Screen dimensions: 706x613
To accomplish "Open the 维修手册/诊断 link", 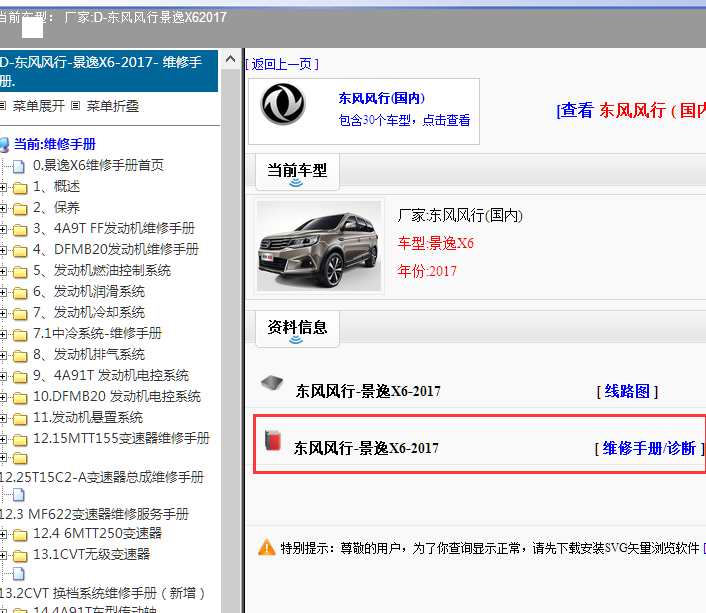I will coord(649,448).
